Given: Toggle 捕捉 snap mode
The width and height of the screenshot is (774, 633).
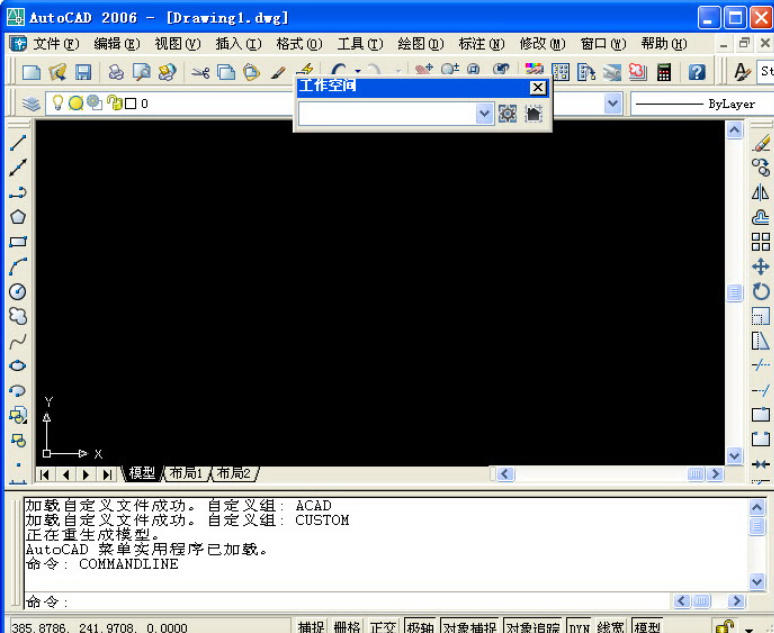Looking at the screenshot, I should tap(311, 627).
